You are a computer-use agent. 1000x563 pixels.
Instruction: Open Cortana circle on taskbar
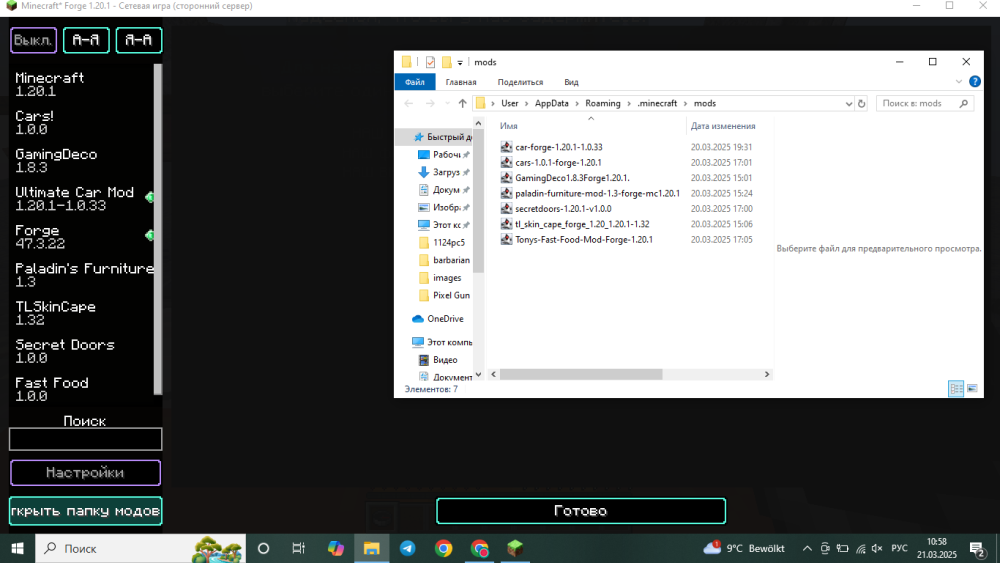(263, 548)
